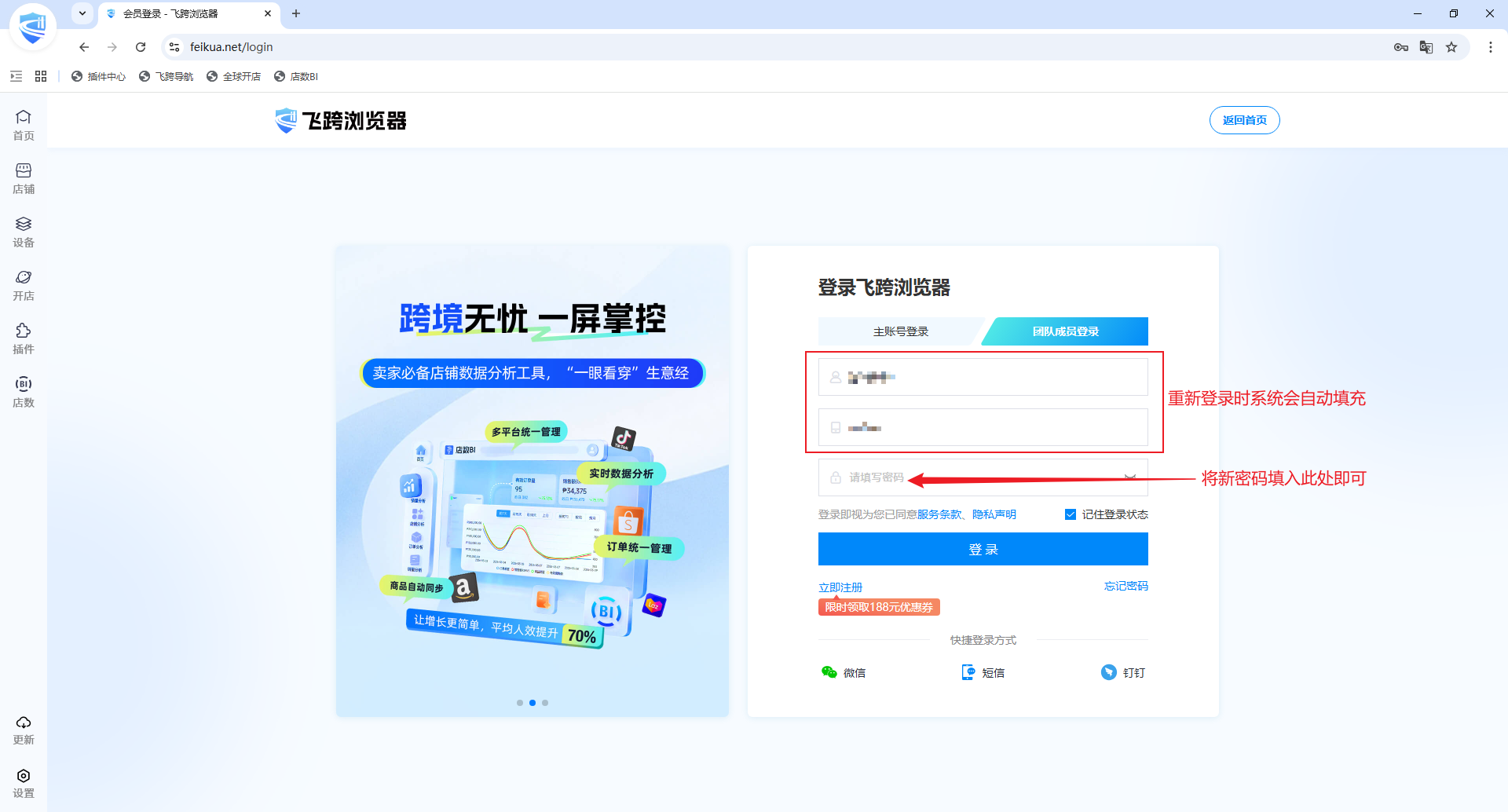This screenshot has height=812, width=1508.
Task: Open the 飞跨导航 bookmark
Action: coord(166,76)
